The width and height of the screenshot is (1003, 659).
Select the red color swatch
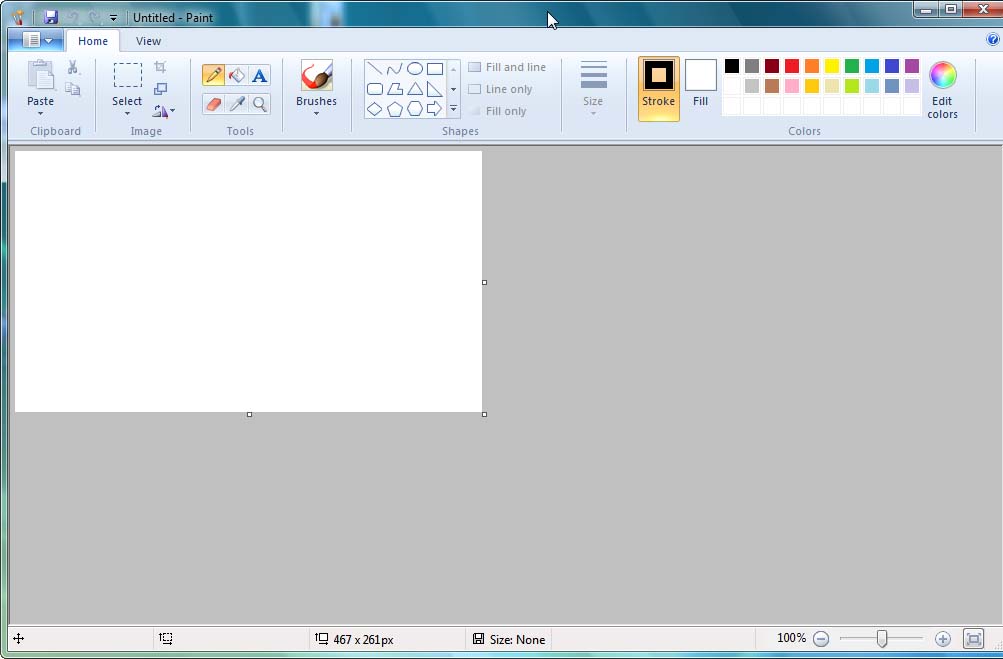pos(791,65)
